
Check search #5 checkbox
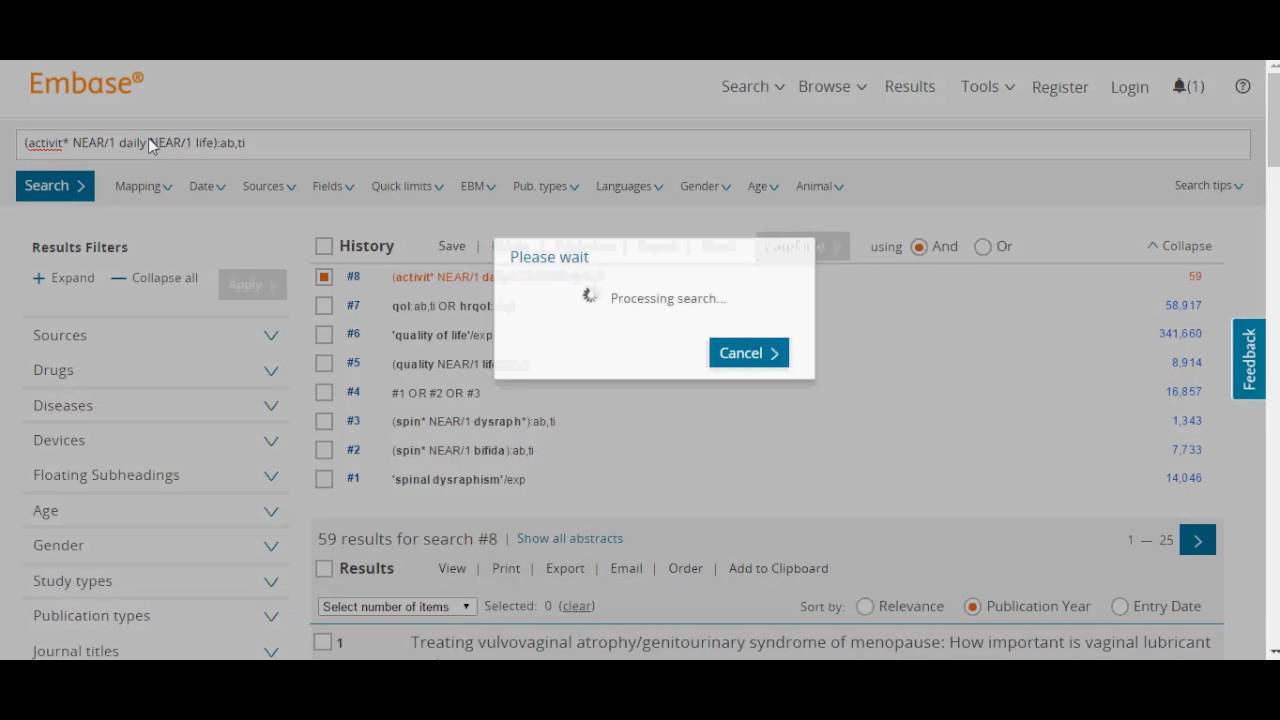point(324,363)
